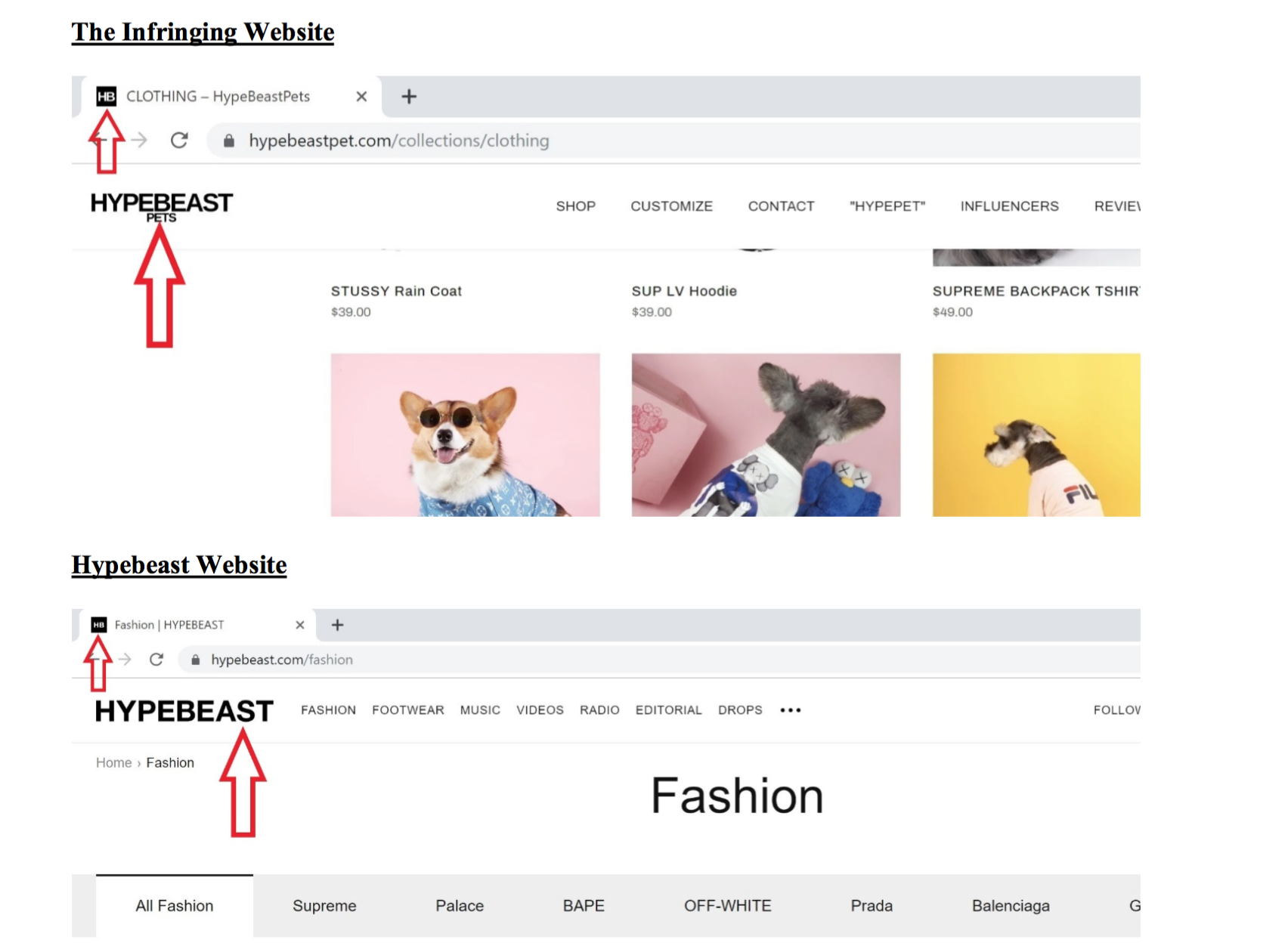Click the large HYPEBEAST logo
Screen dimensions: 1288x949
click(184, 711)
